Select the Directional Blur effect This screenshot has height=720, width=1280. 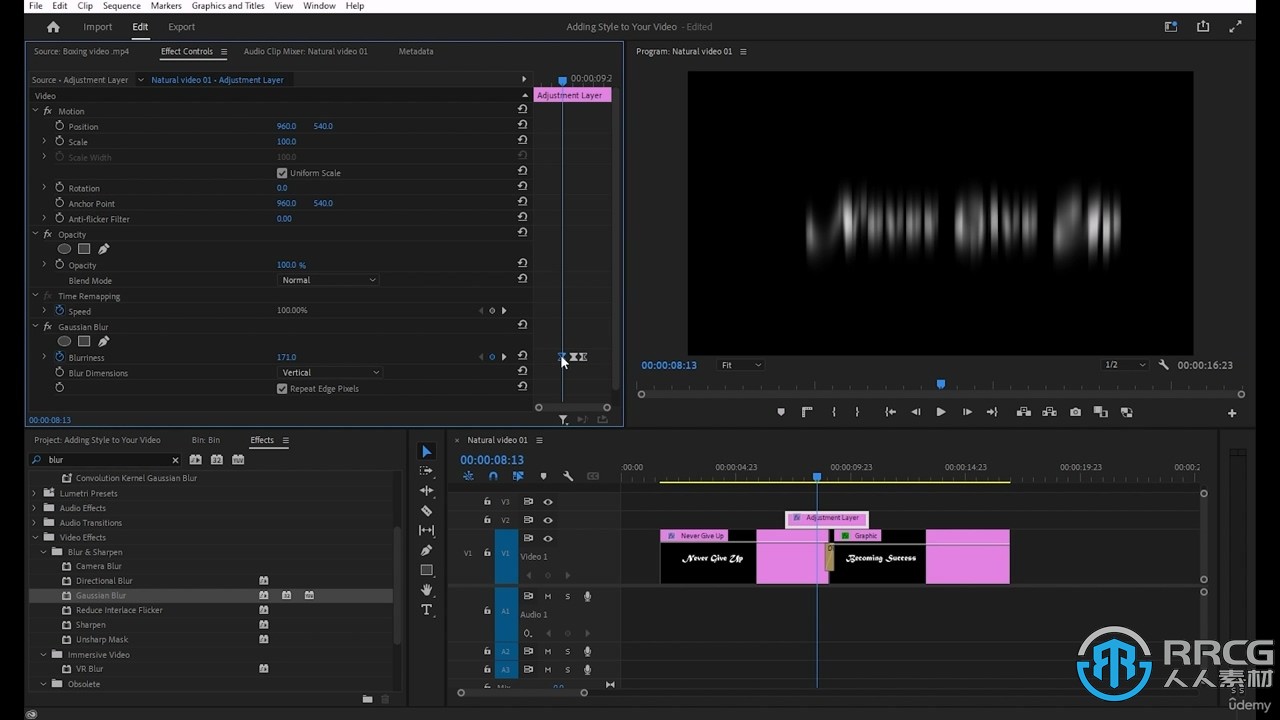tap(104, 581)
